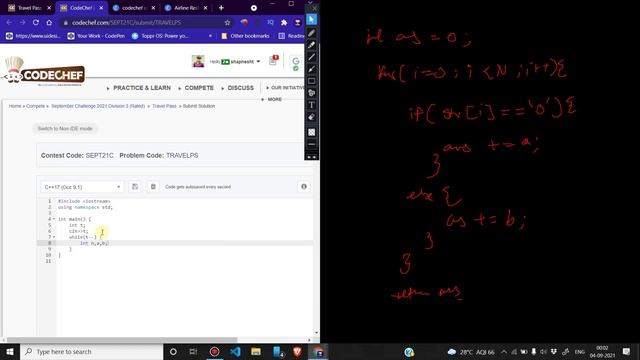640x360 pixels.
Task: Open line width option in annotation toolbar
Action: click(x=311, y=144)
